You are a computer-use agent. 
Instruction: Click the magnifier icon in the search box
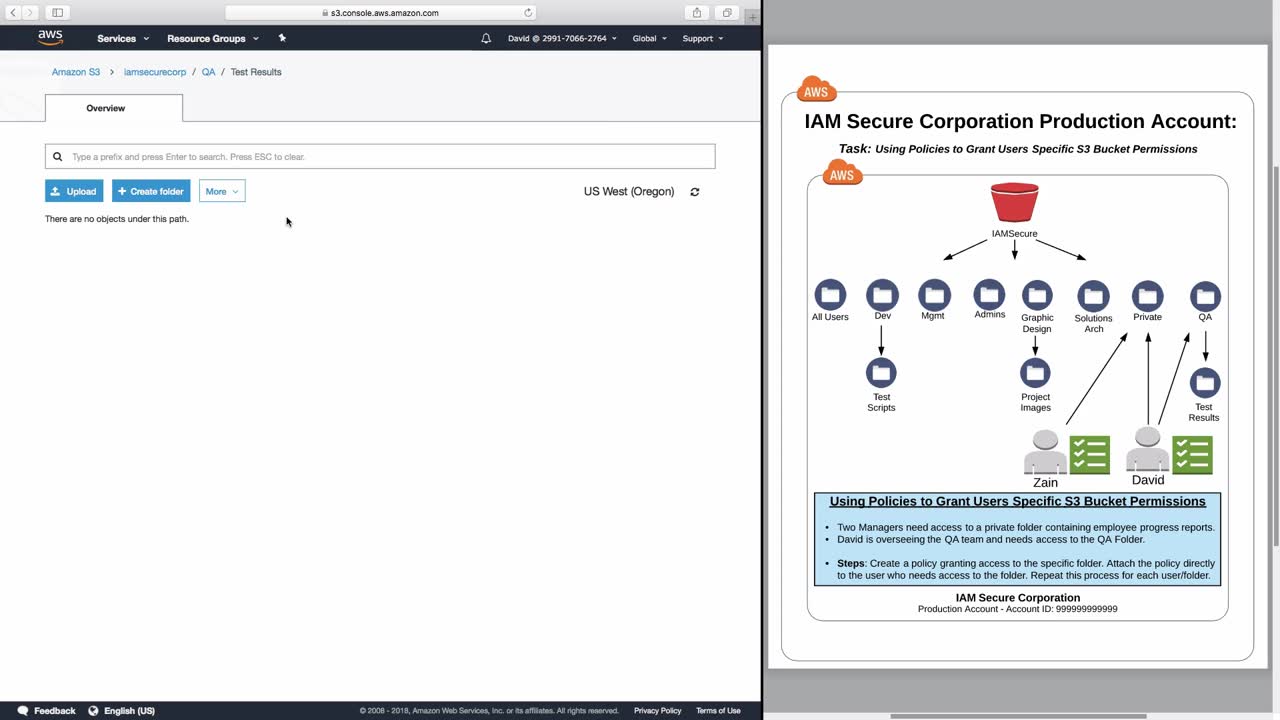pyautogui.click(x=58, y=157)
